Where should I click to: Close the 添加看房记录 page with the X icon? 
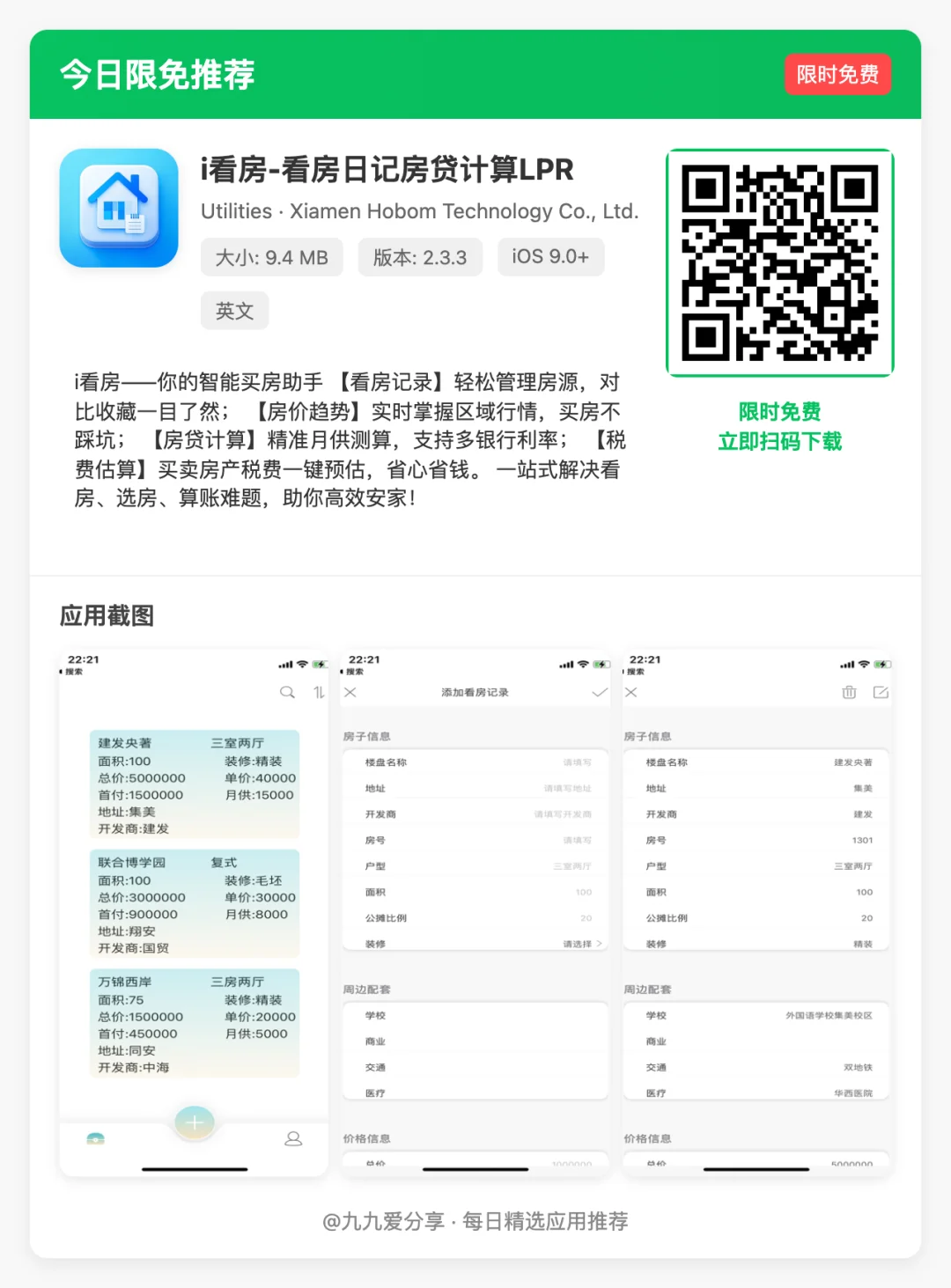tap(350, 692)
